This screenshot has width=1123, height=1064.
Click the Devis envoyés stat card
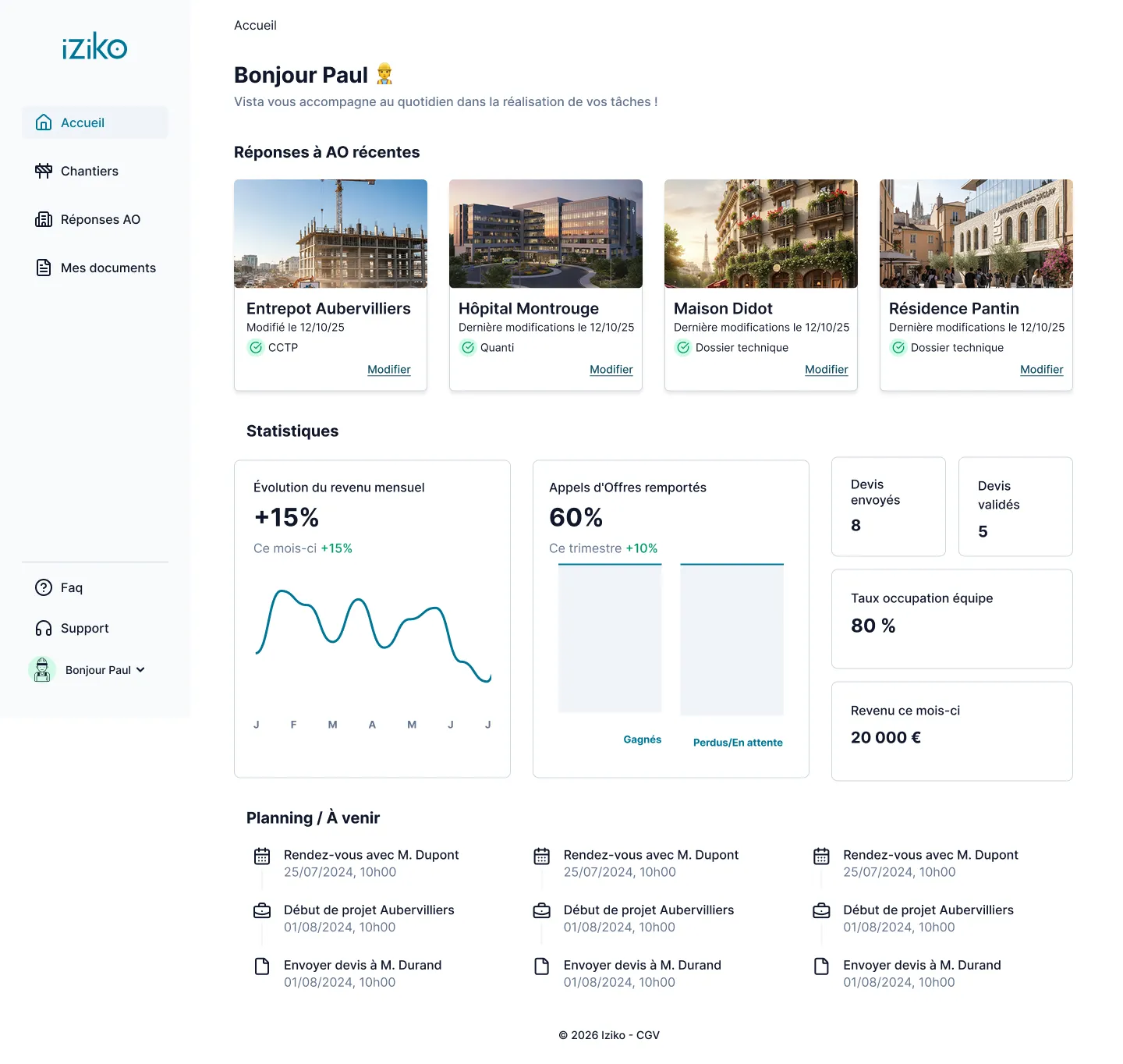[x=888, y=506]
